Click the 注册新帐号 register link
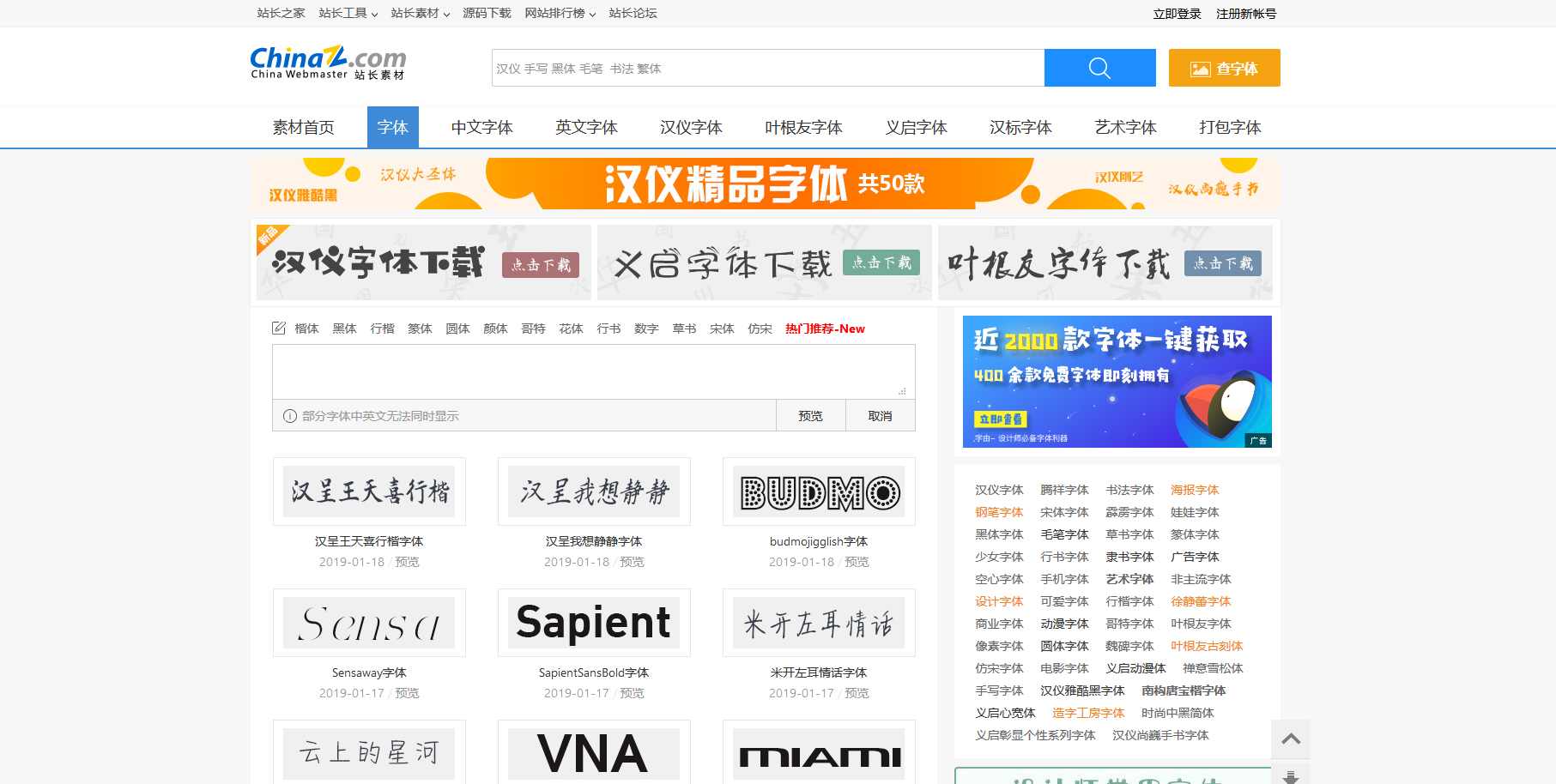 tap(1246, 14)
